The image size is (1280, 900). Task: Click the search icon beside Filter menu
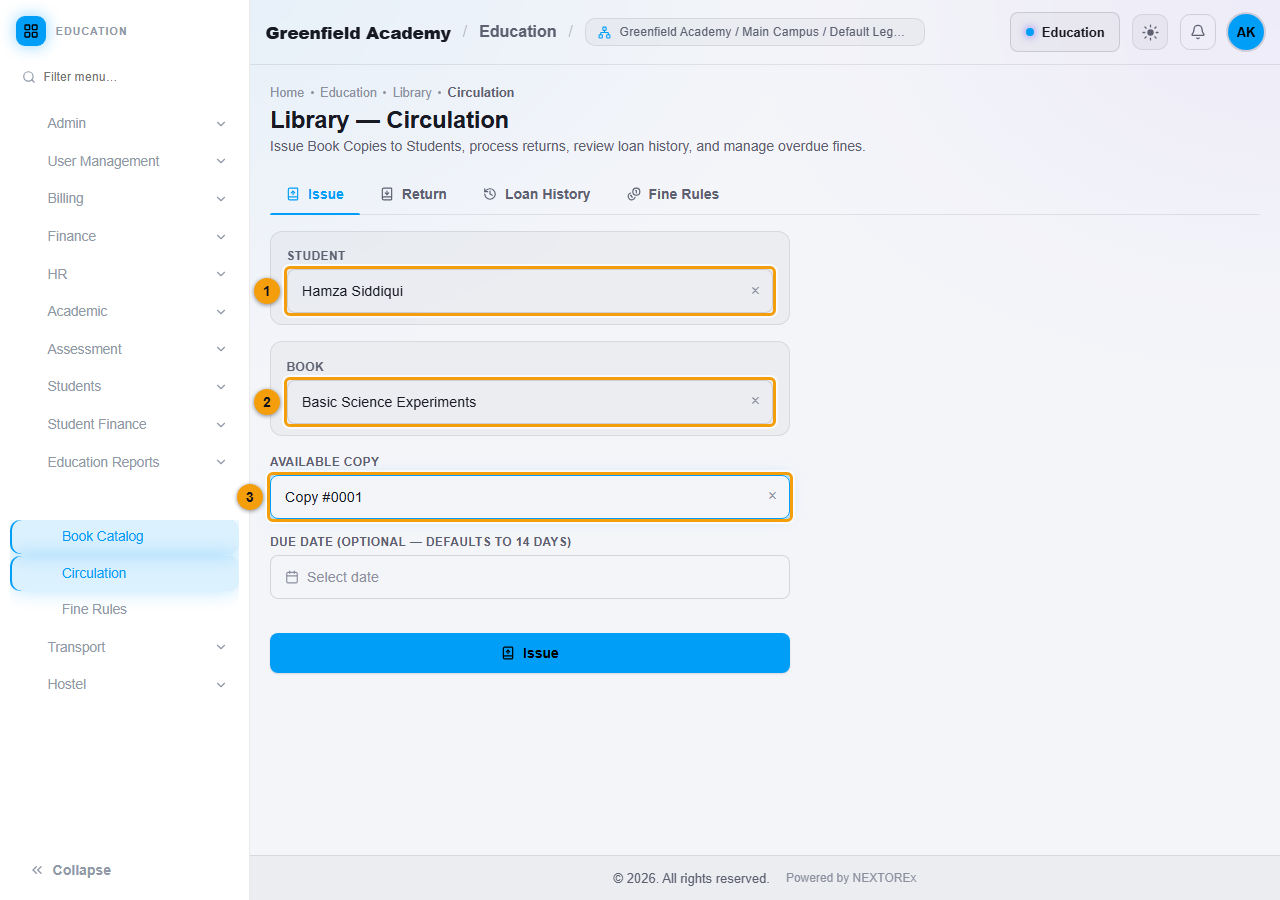(29, 77)
